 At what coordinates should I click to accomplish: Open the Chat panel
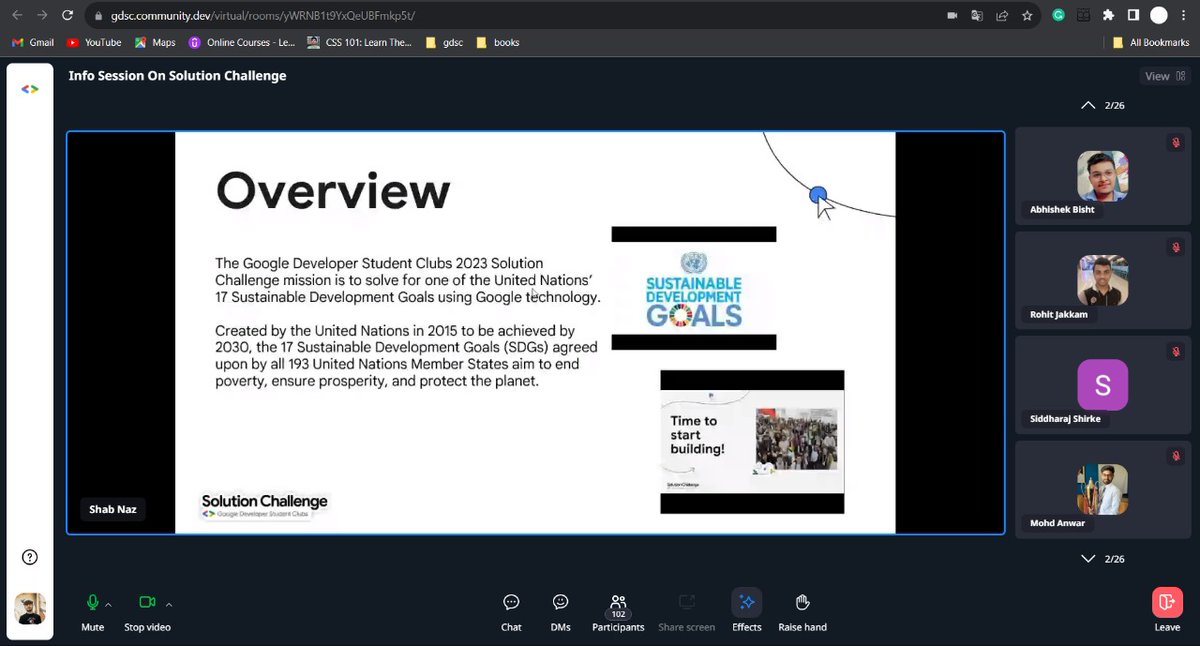511,612
